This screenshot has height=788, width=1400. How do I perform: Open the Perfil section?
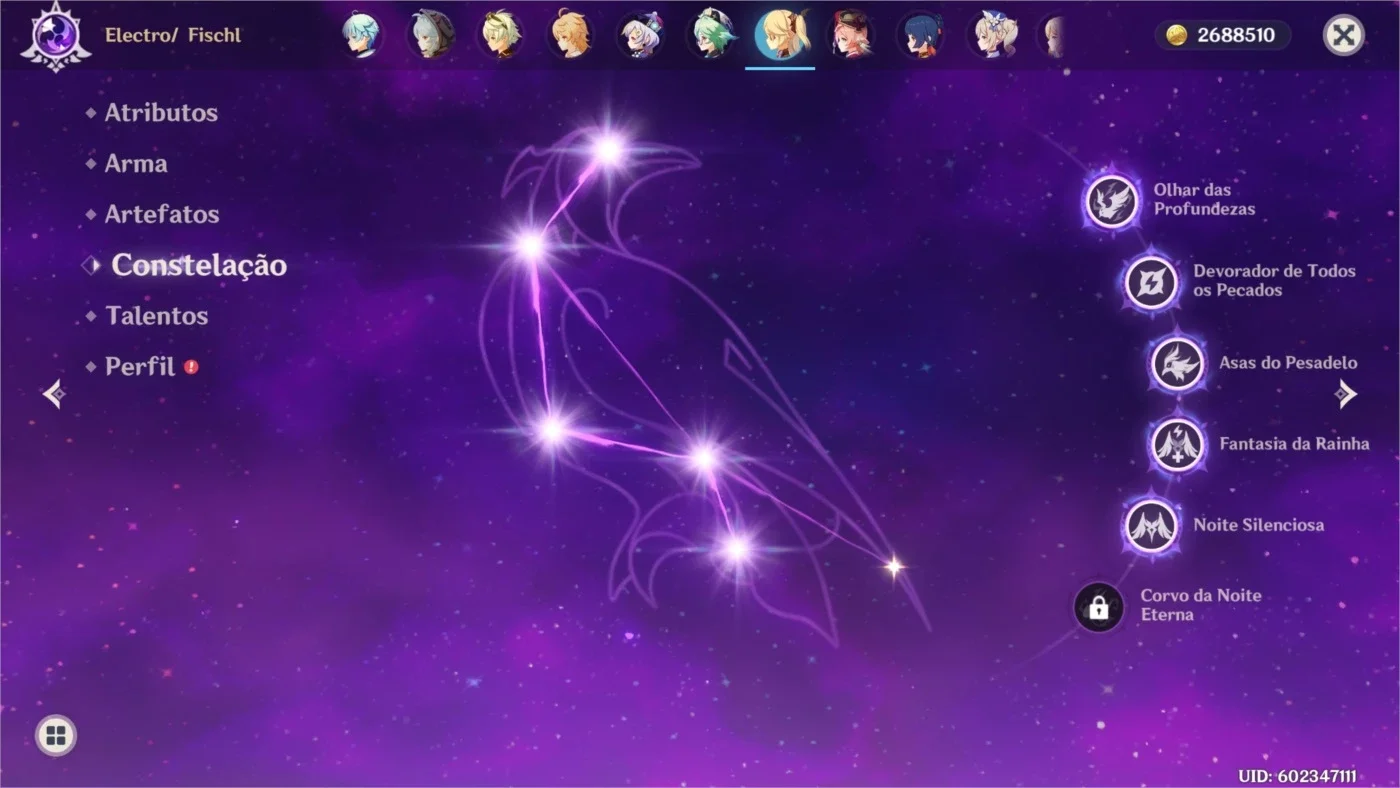pyautogui.click(x=140, y=367)
